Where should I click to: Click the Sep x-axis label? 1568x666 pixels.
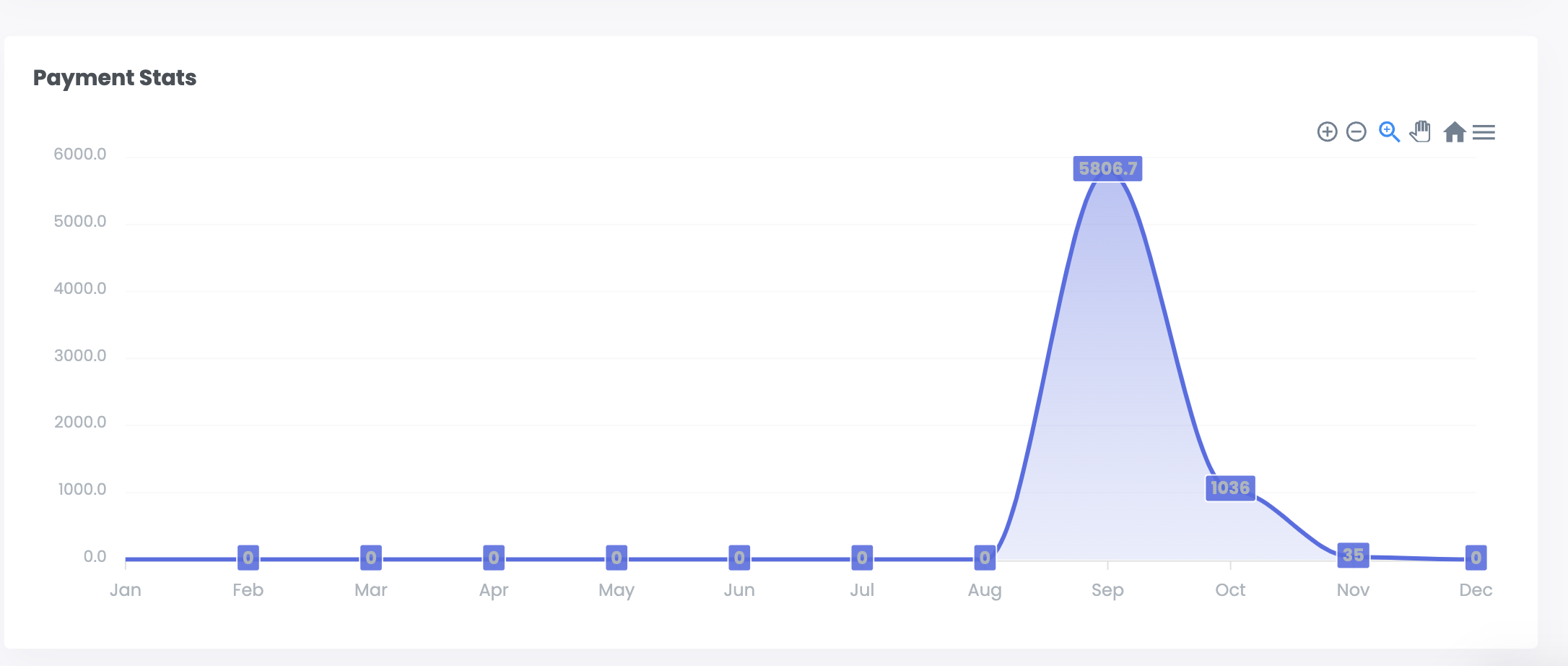click(1107, 590)
